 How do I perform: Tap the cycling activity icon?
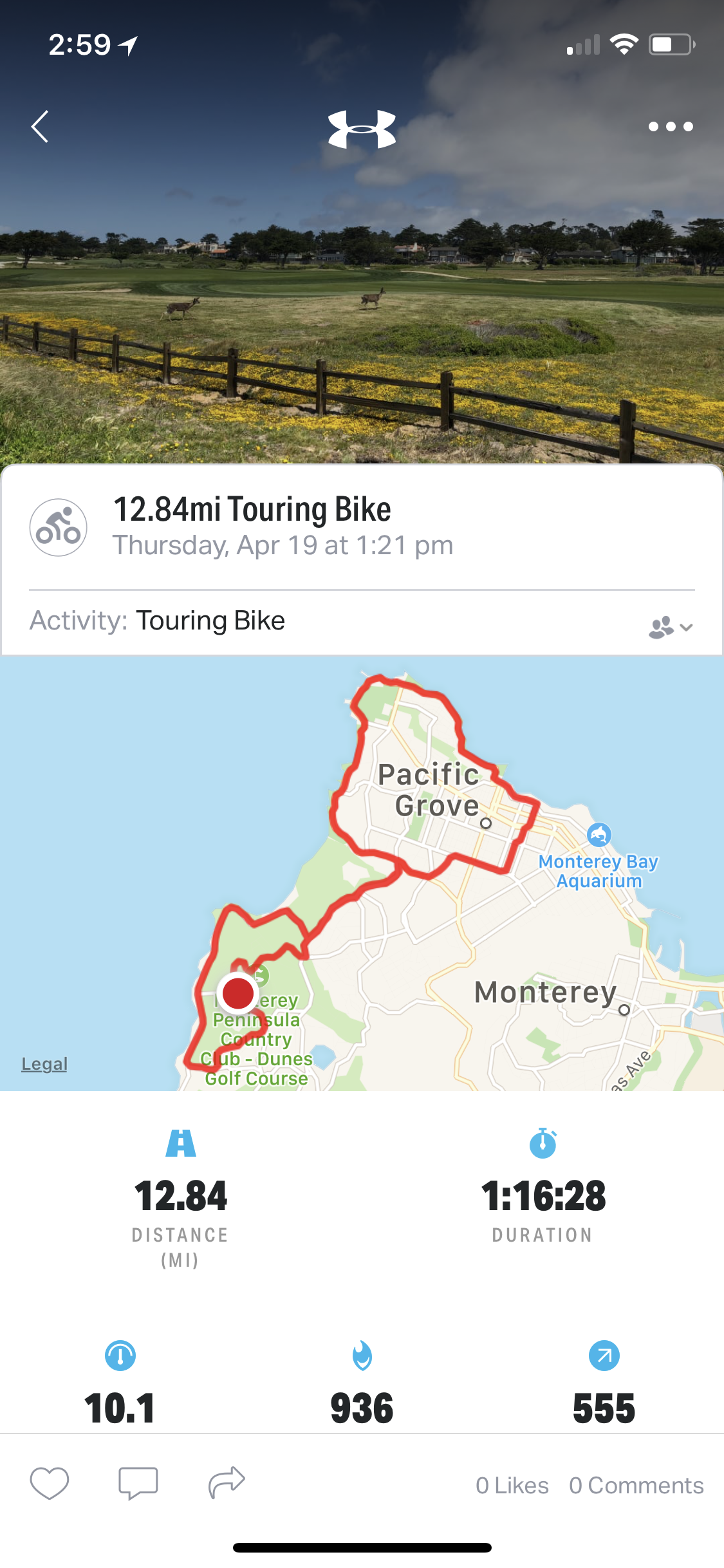[58, 527]
